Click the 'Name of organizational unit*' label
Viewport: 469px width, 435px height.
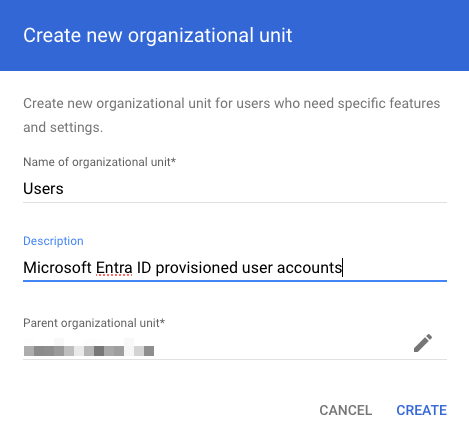click(99, 162)
